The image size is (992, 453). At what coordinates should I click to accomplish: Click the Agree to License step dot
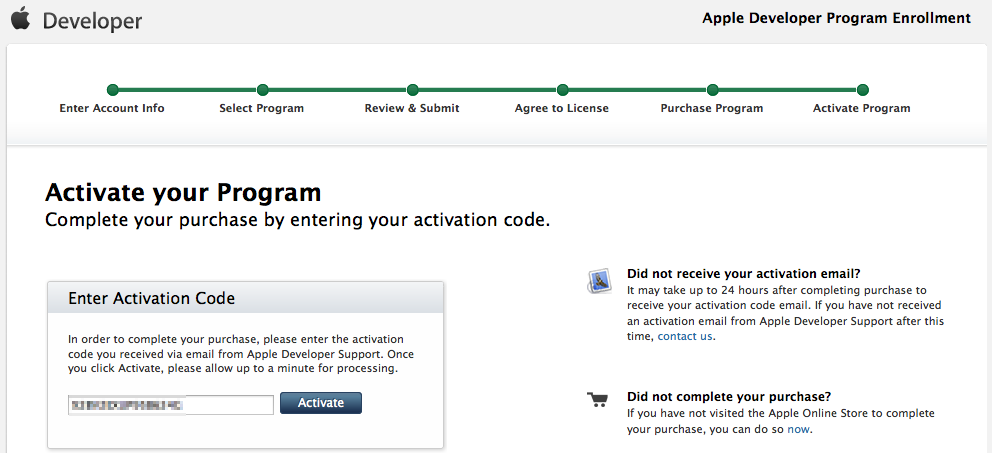pyautogui.click(x=562, y=90)
